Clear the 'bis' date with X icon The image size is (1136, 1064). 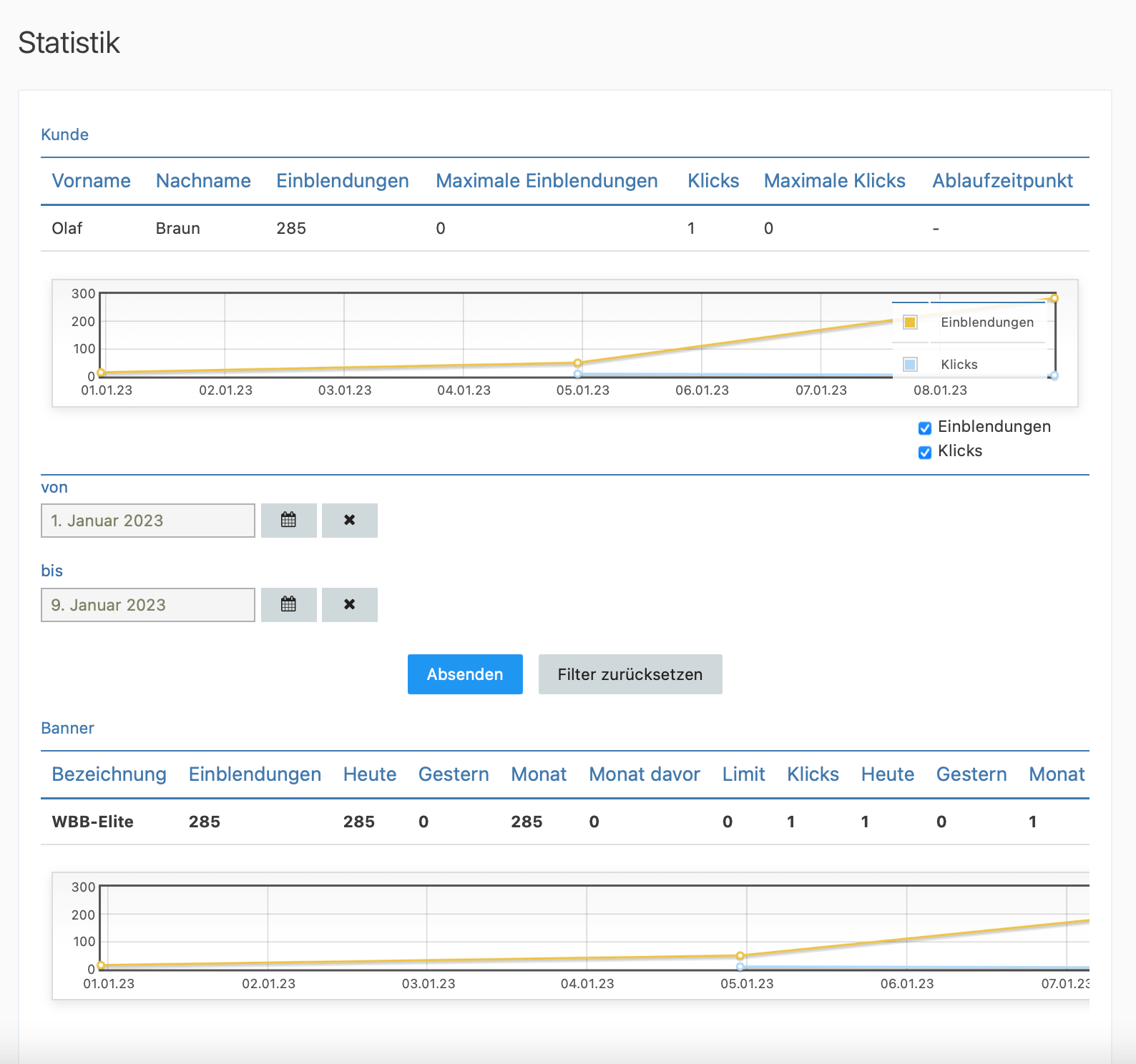pyautogui.click(x=349, y=605)
